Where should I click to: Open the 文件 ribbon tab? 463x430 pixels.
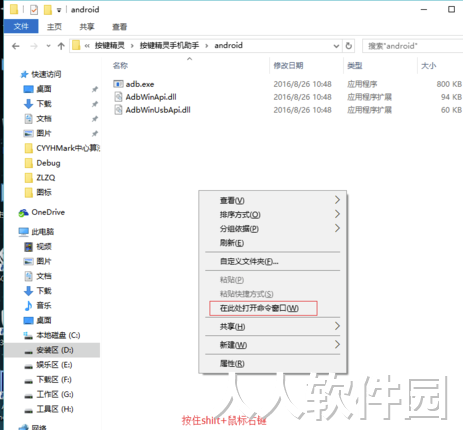[x=21, y=26]
